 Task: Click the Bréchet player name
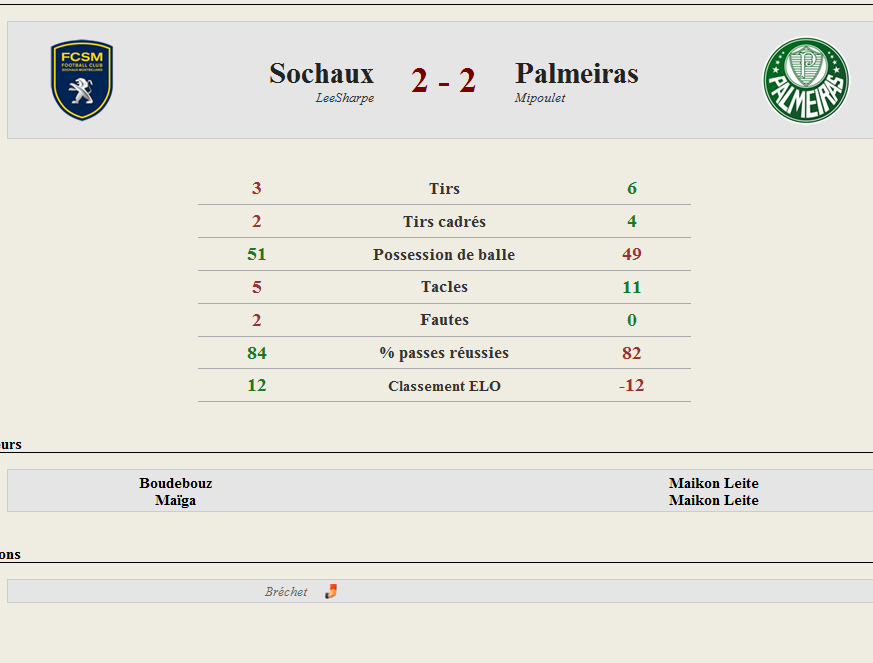tap(286, 592)
